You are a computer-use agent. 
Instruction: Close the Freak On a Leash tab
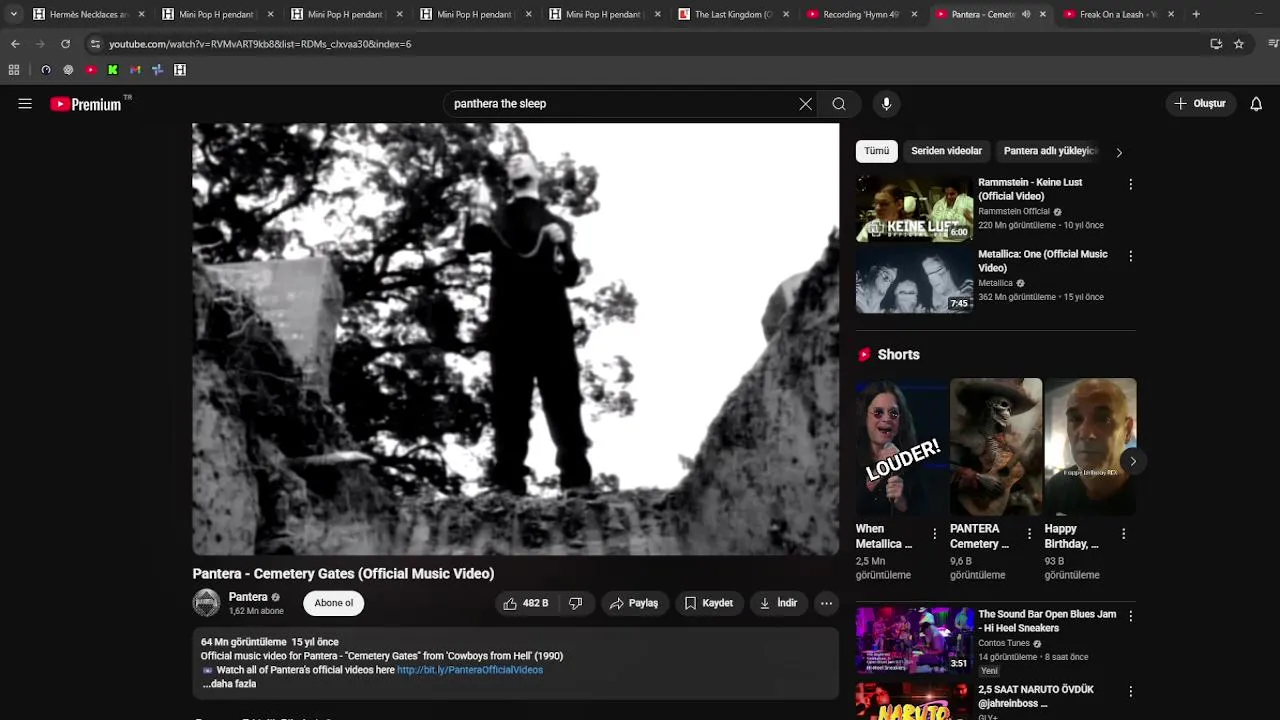click(x=1171, y=15)
